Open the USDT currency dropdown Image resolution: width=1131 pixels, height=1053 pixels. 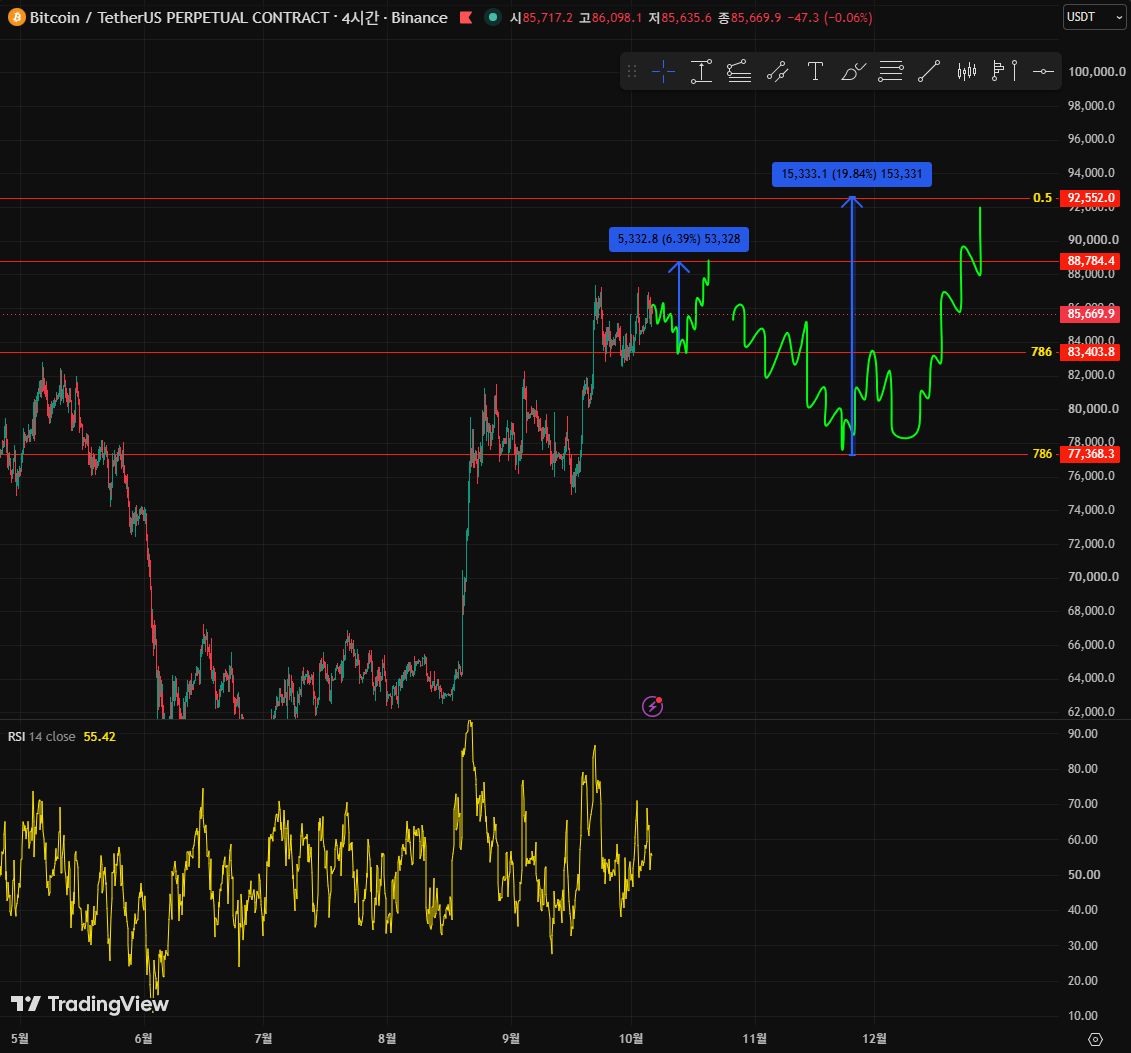(x=1094, y=17)
